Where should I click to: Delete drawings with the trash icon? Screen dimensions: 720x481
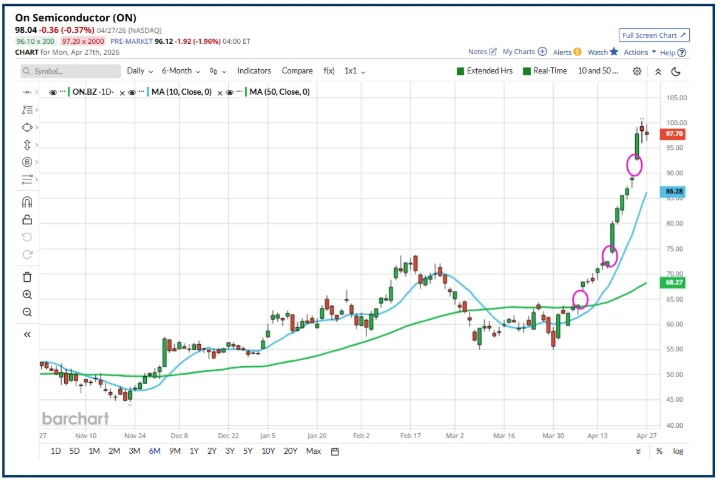(x=27, y=277)
